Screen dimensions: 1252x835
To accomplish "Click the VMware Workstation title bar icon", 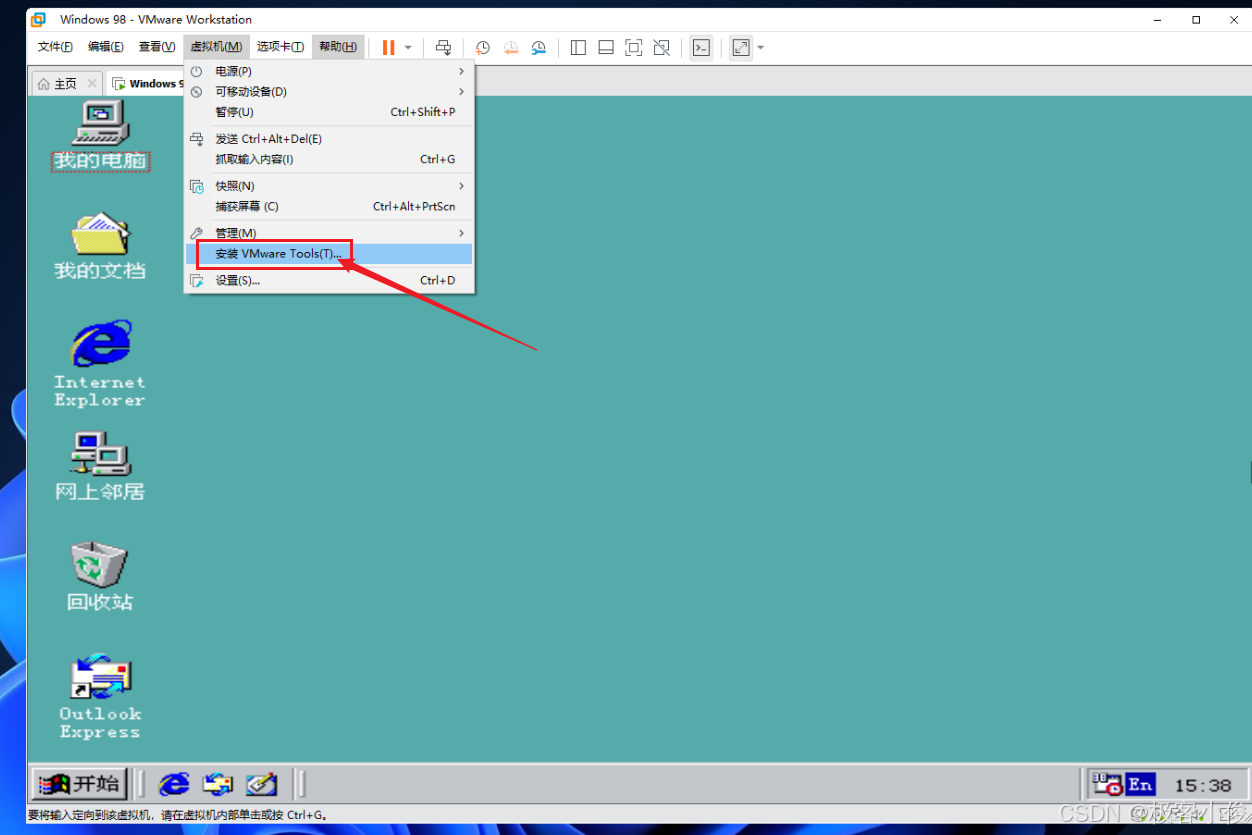I will click(38, 19).
